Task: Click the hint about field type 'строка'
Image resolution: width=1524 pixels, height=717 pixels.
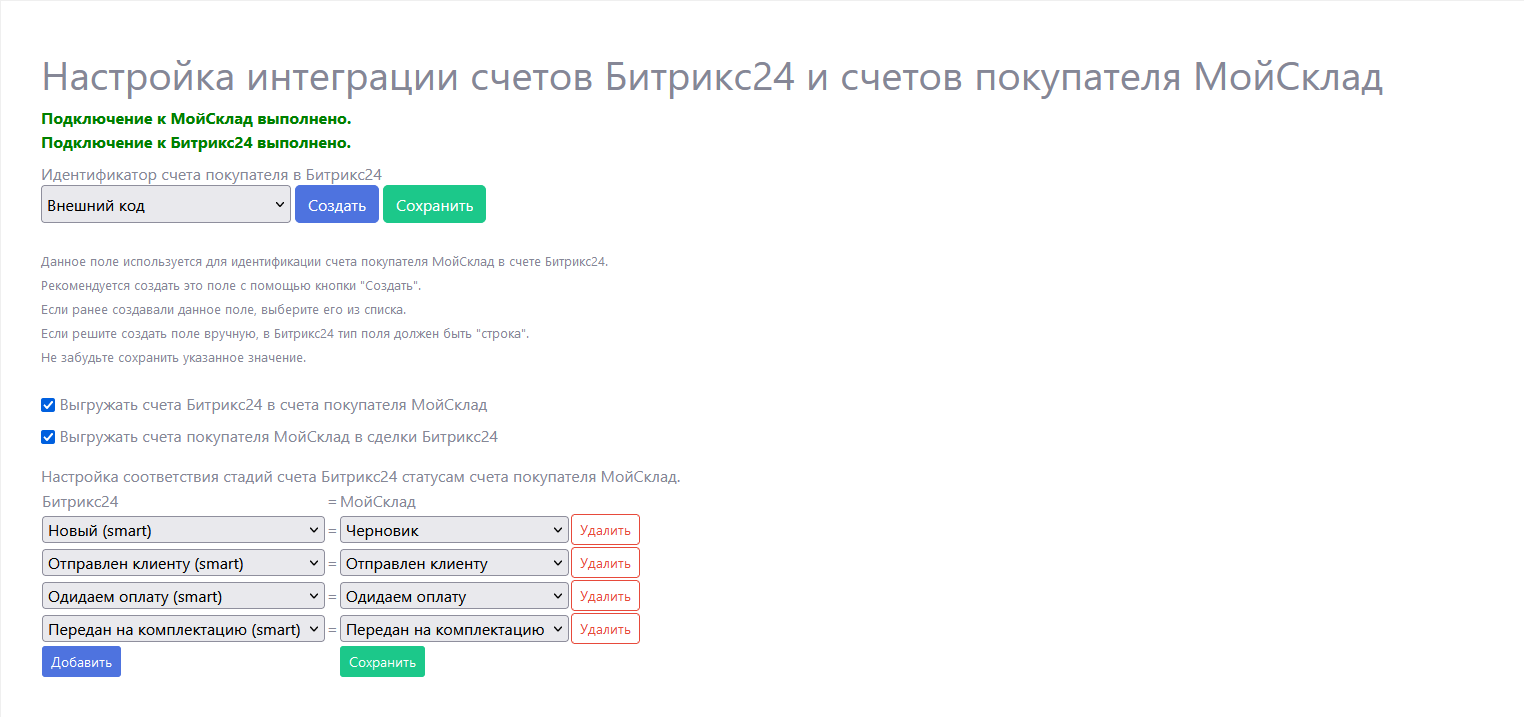Action: pyautogui.click(x=285, y=333)
